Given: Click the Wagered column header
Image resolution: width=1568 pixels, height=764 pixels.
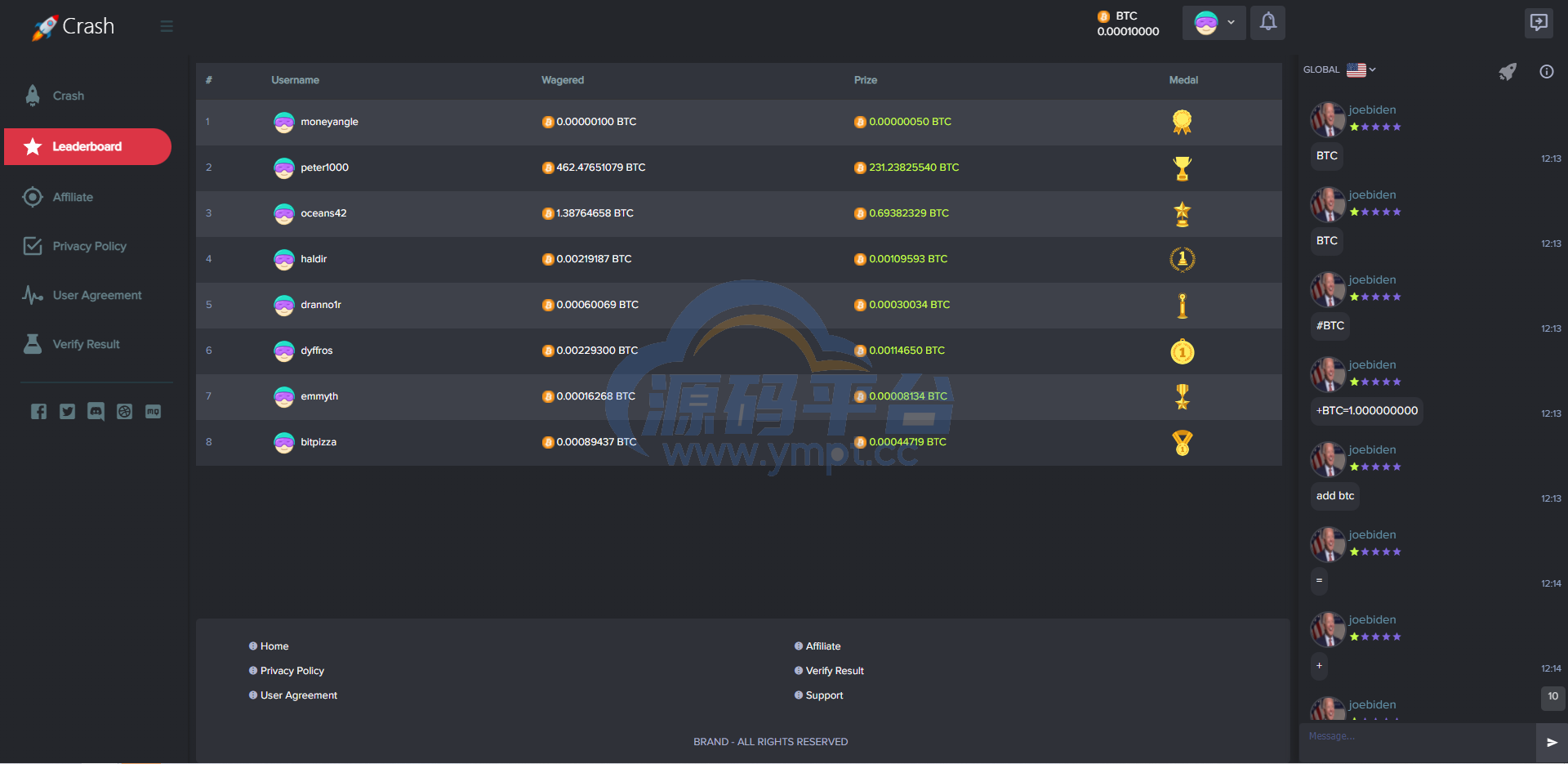Looking at the screenshot, I should 563,80.
